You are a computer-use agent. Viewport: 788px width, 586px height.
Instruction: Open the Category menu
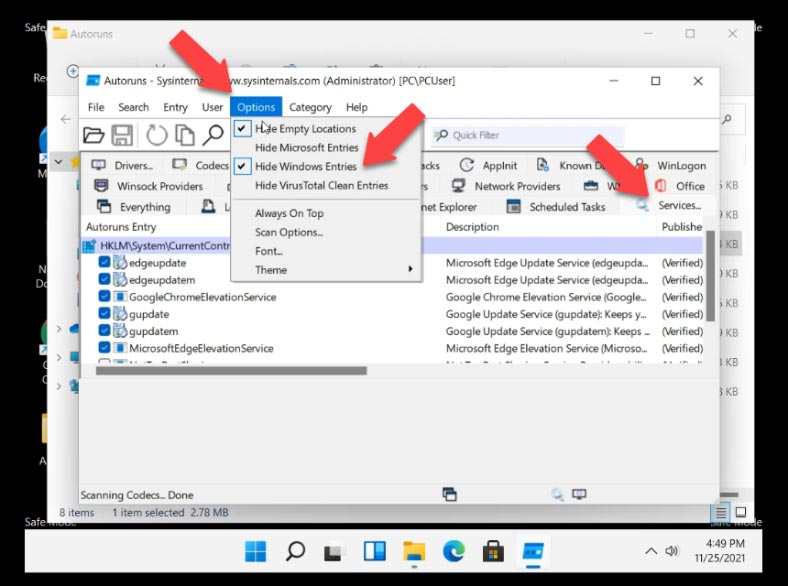[310, 107]
